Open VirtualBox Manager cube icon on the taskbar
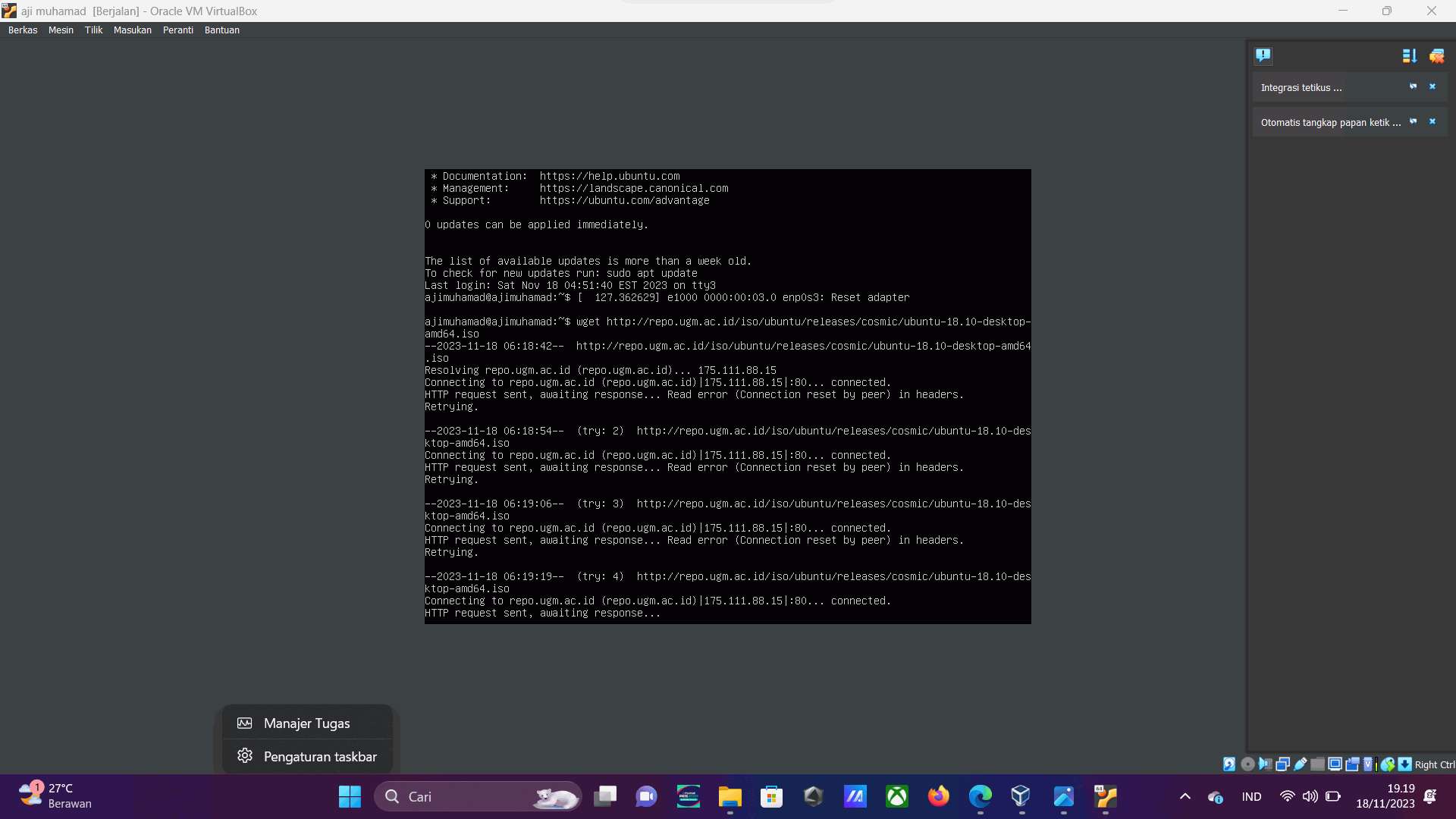Screen dimensions: 1456x819 [1021, 796]
